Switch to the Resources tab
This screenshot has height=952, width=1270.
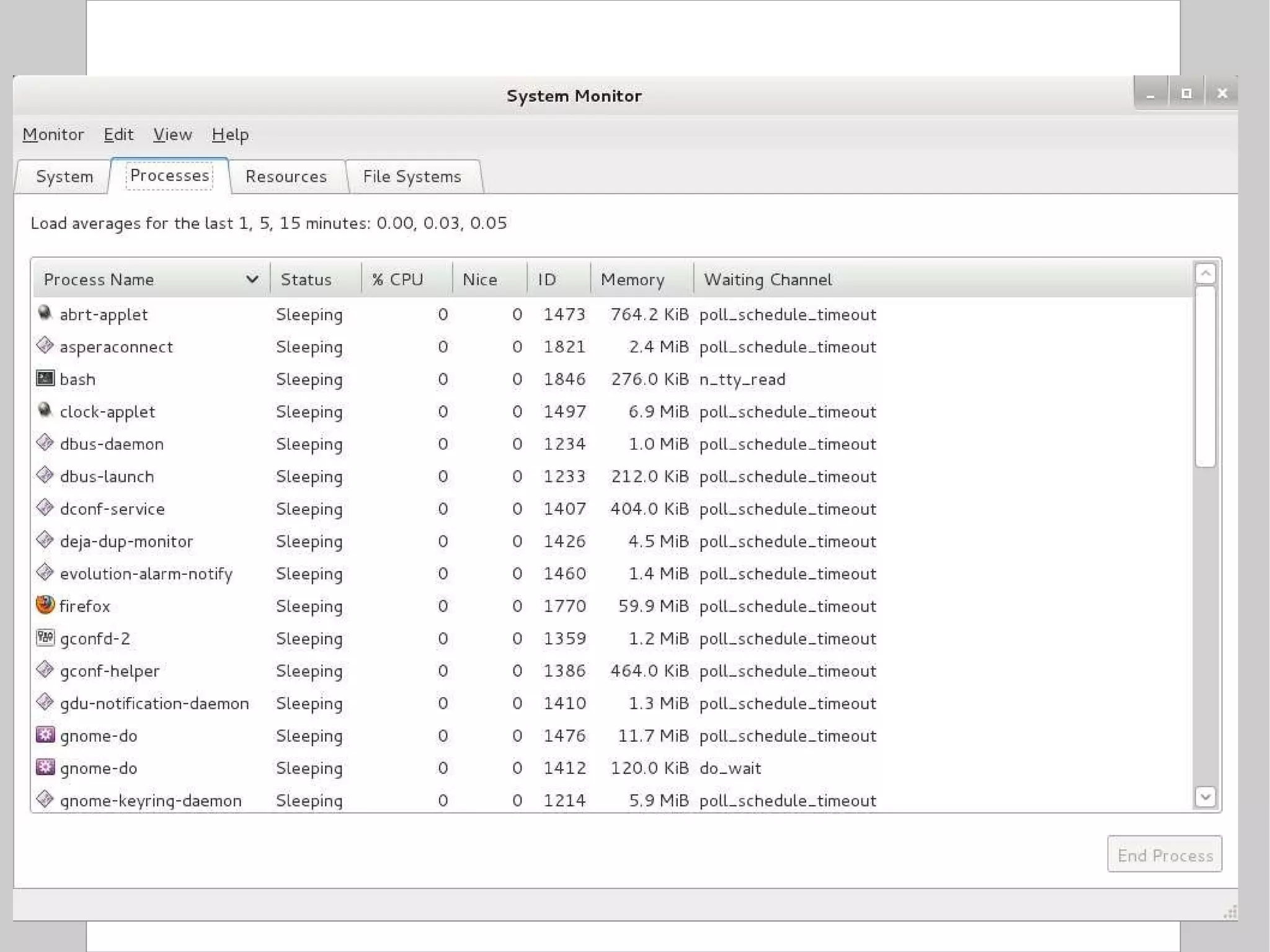[286, 177]
